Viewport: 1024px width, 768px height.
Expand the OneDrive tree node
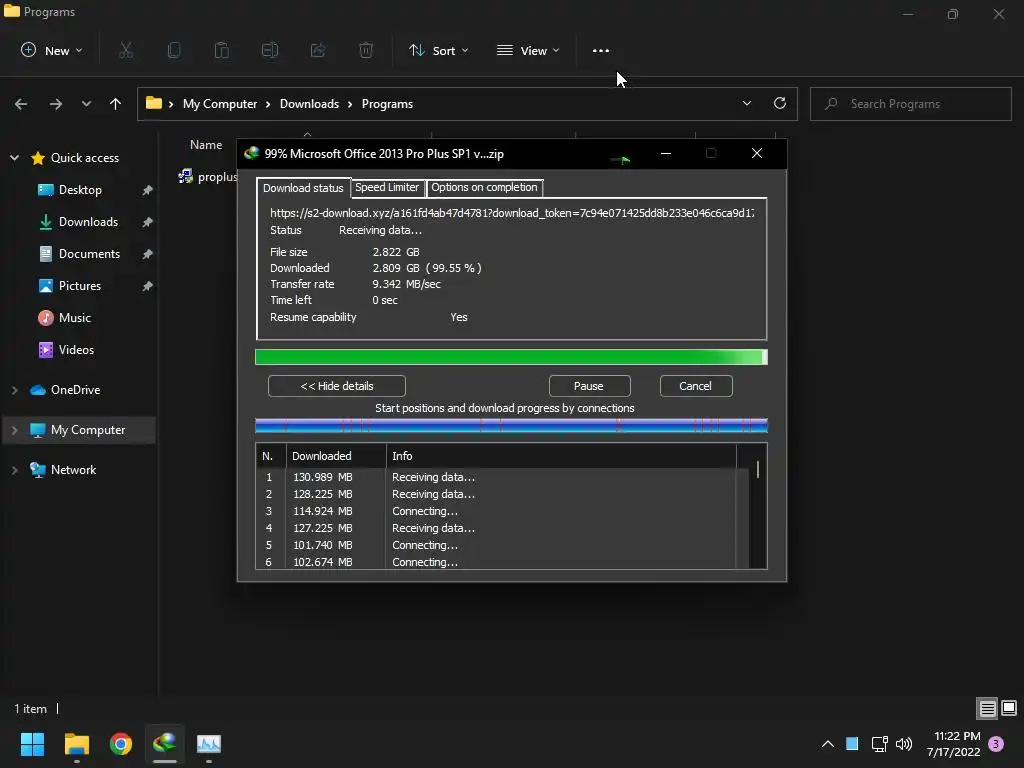click(x=14, y=390)
